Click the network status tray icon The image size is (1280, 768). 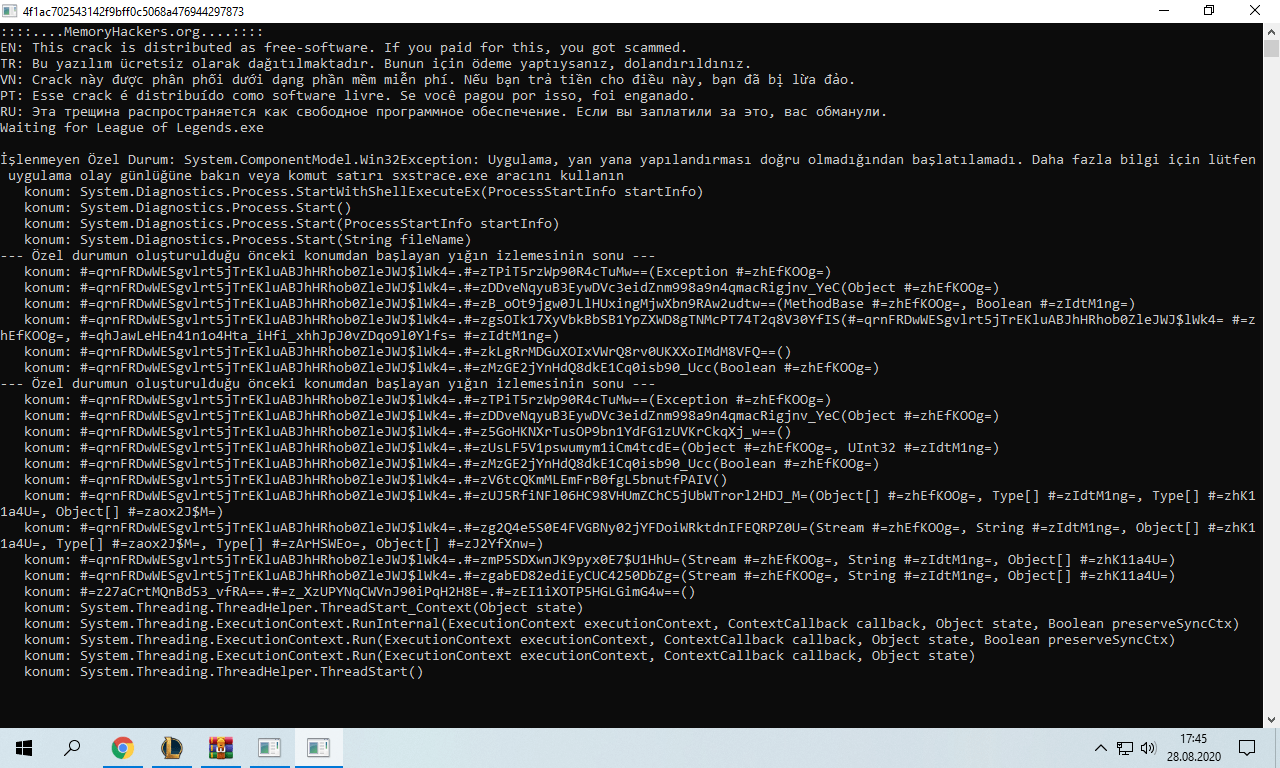click(1125, 748)
